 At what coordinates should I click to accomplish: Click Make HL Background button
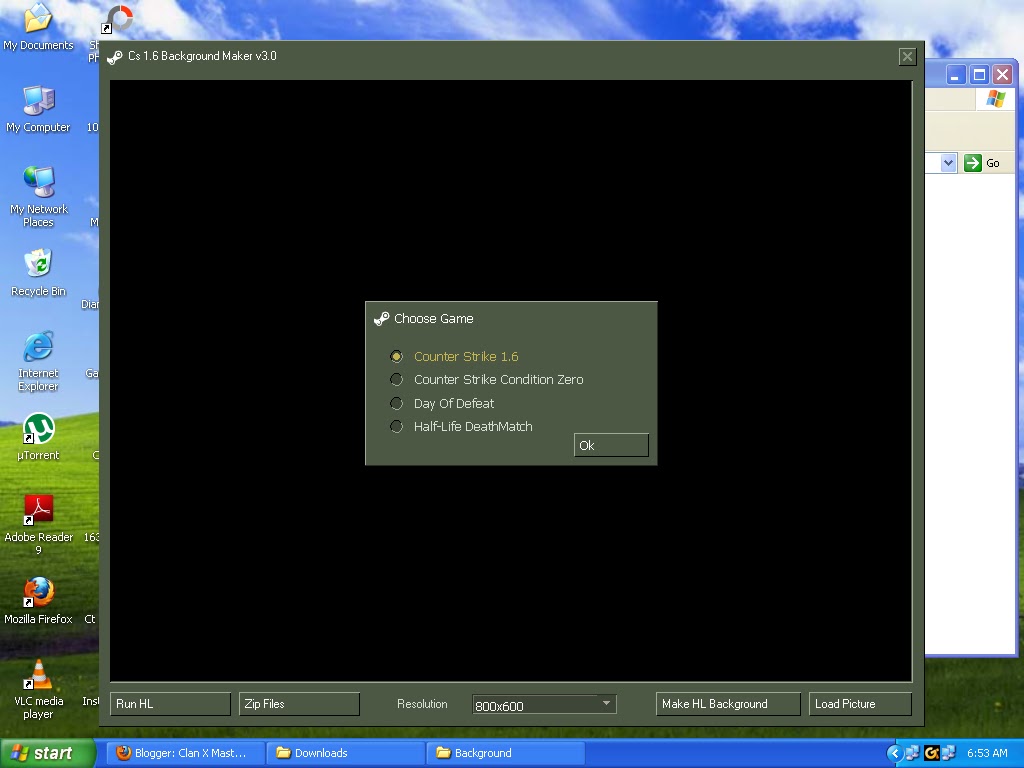pos(728,704)
